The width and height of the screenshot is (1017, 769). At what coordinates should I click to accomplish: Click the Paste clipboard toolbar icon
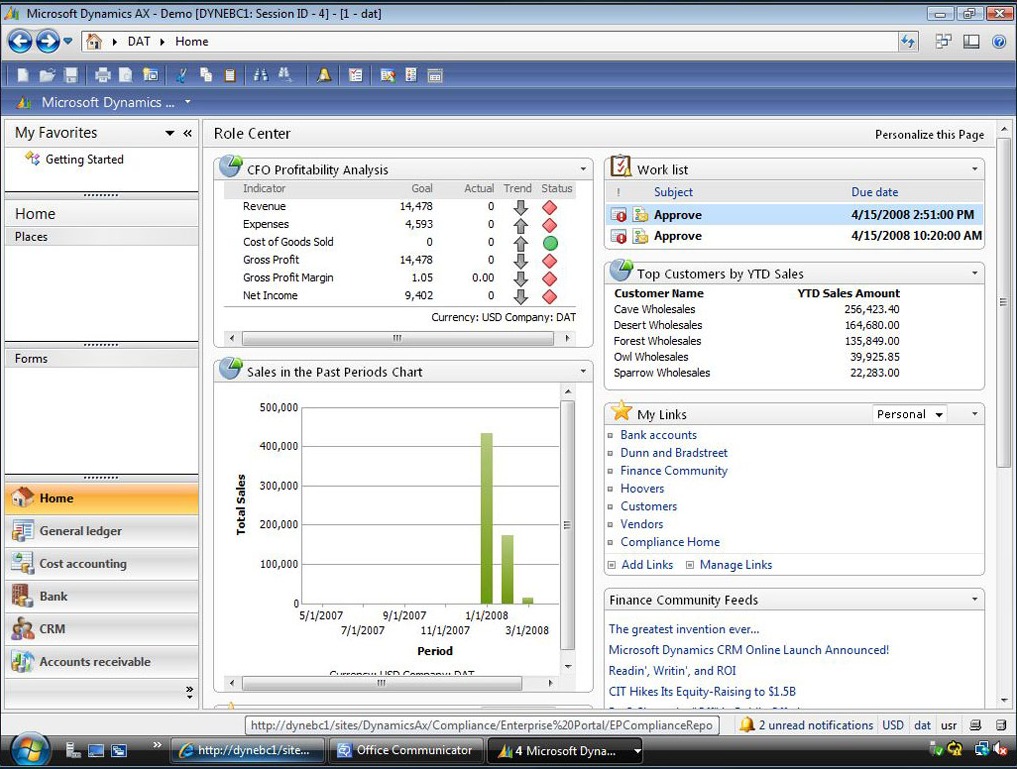(x=230, y=75)
